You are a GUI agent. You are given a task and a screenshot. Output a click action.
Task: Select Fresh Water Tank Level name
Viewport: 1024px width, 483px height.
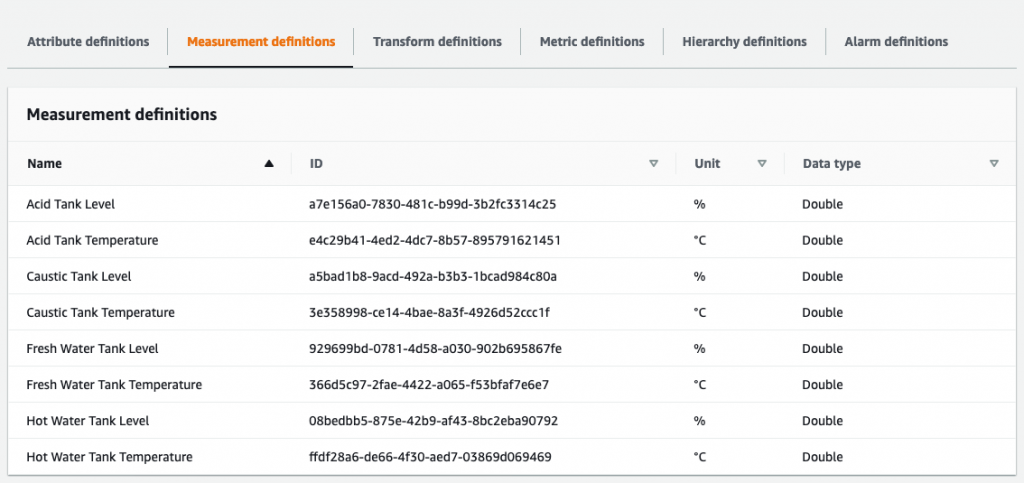tap(92, 349)
